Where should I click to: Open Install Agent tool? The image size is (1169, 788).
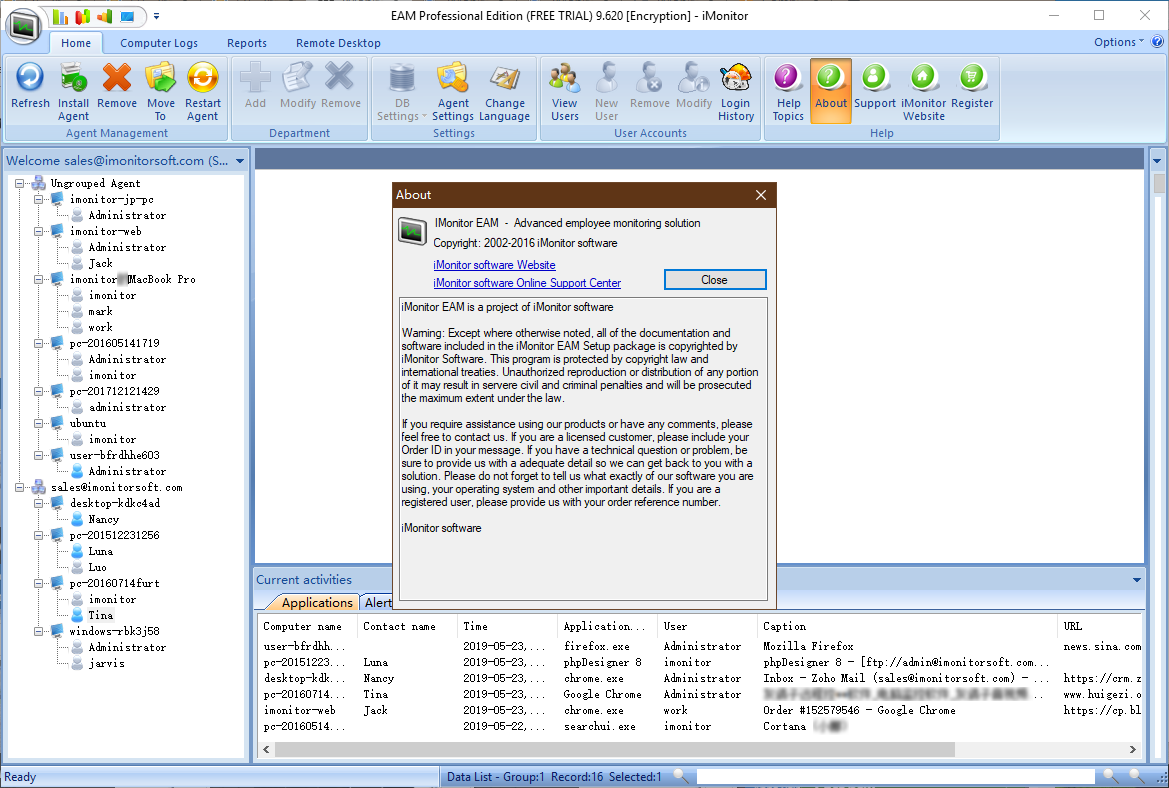73,92
